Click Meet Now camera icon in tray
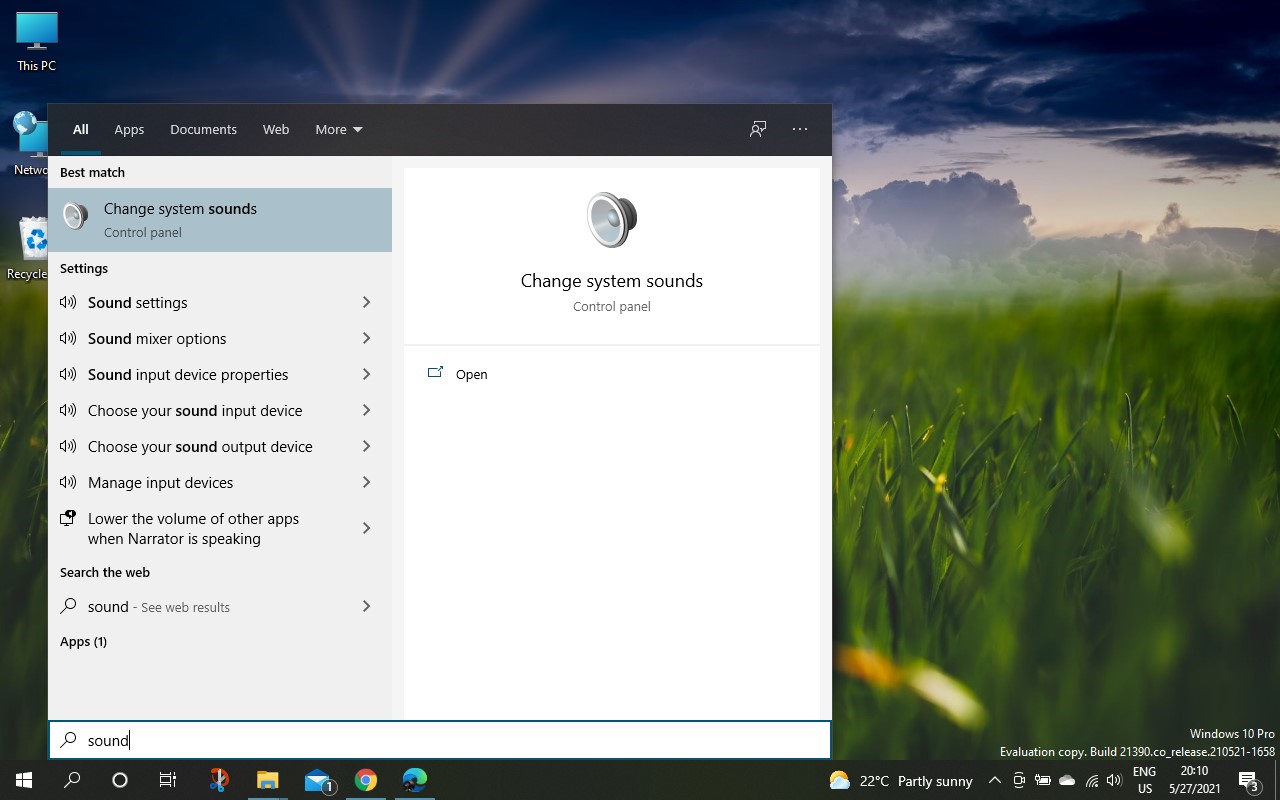Viewport: 1280px width, 800px height. click(1019, 781)
